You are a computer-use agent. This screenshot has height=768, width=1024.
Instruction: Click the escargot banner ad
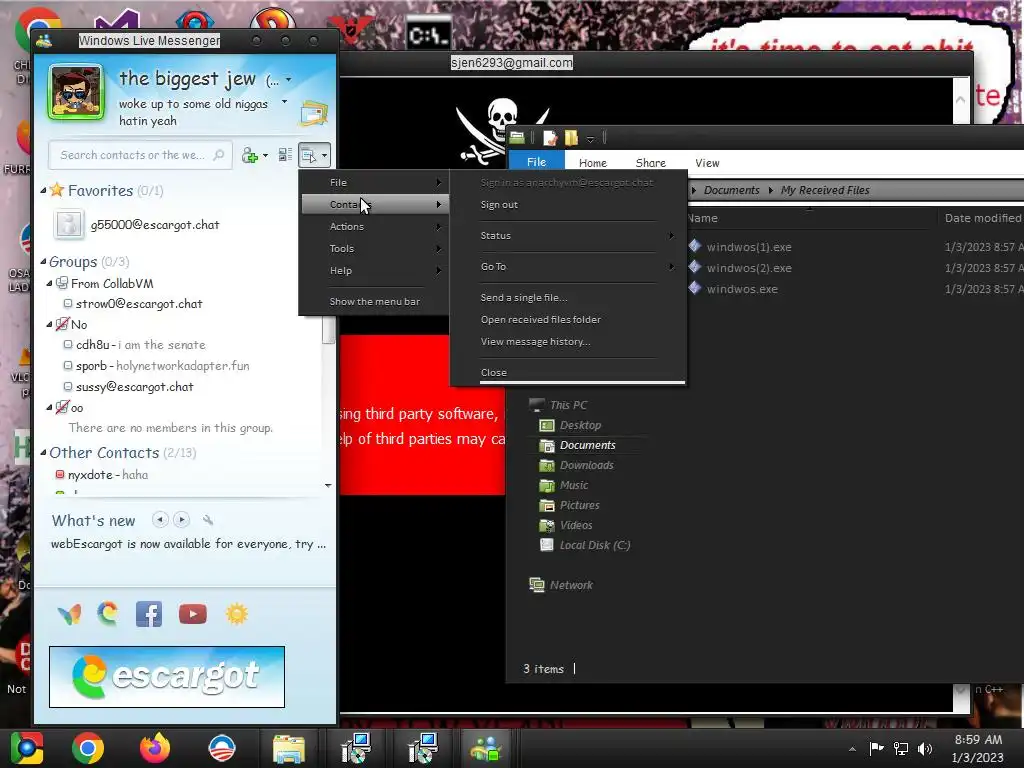click(x=167, y=677)
